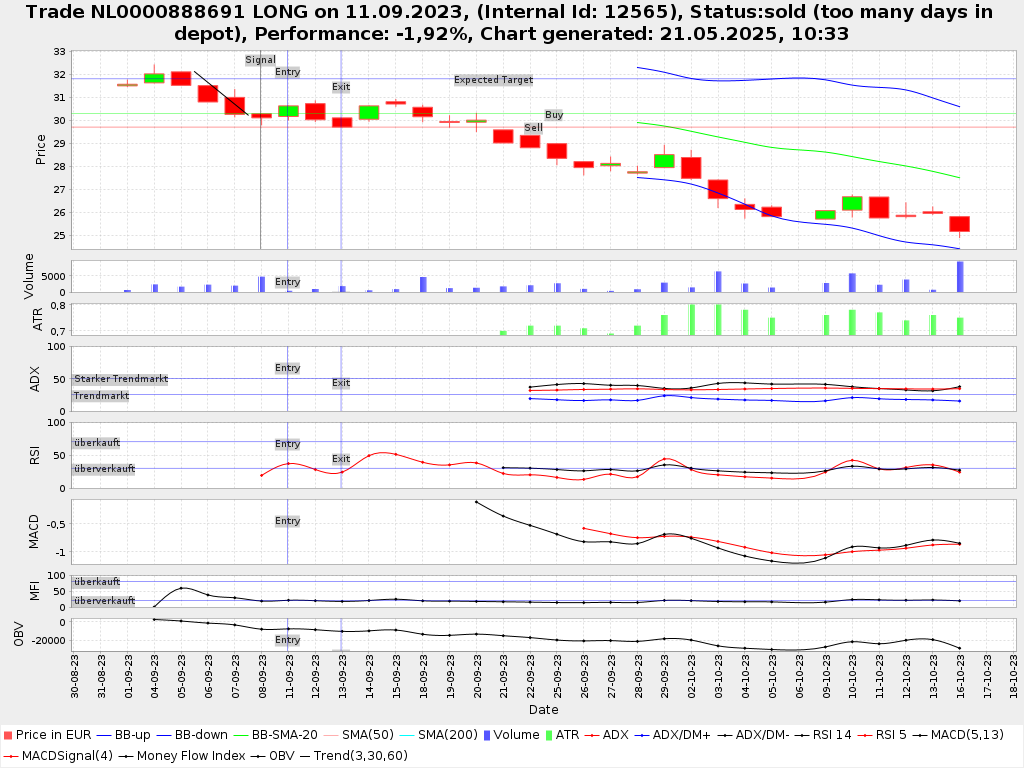Viewport: 1024px width, 768px height.
Task: Click the Expected Target line label
Action: 493,80
